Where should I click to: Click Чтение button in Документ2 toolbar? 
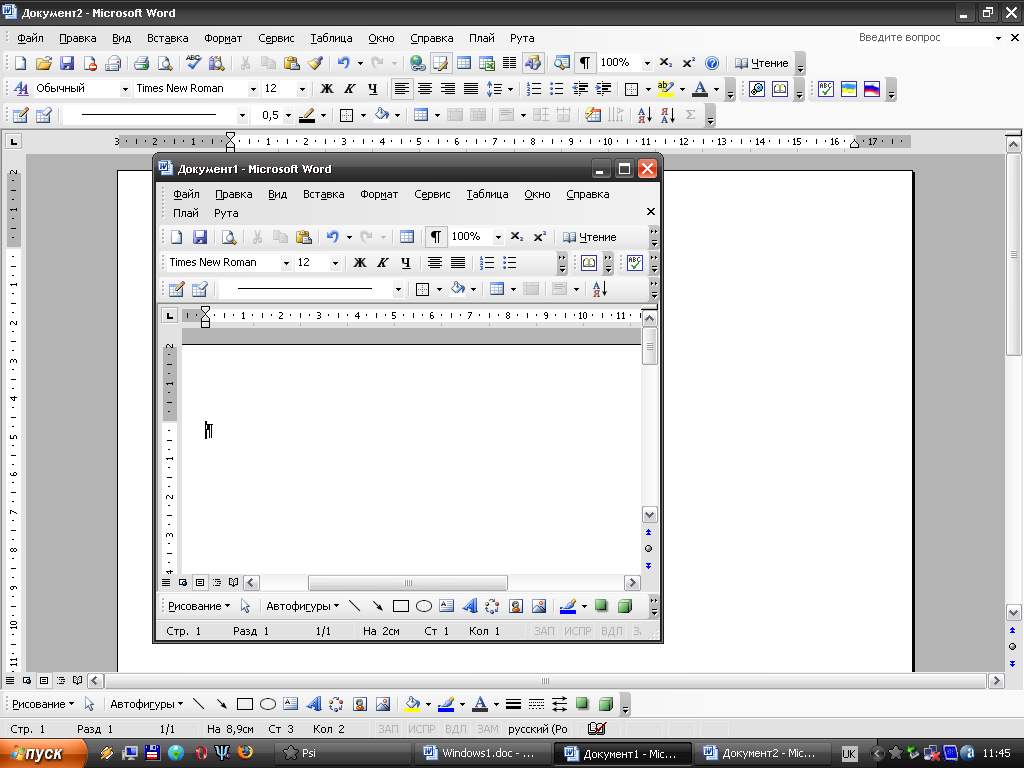[762, 63]
